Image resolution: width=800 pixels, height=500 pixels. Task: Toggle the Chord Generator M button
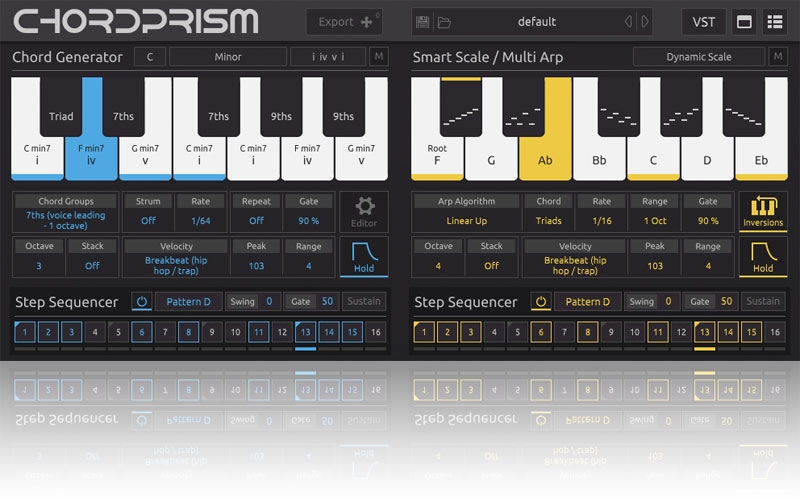[x=379, y=56]
